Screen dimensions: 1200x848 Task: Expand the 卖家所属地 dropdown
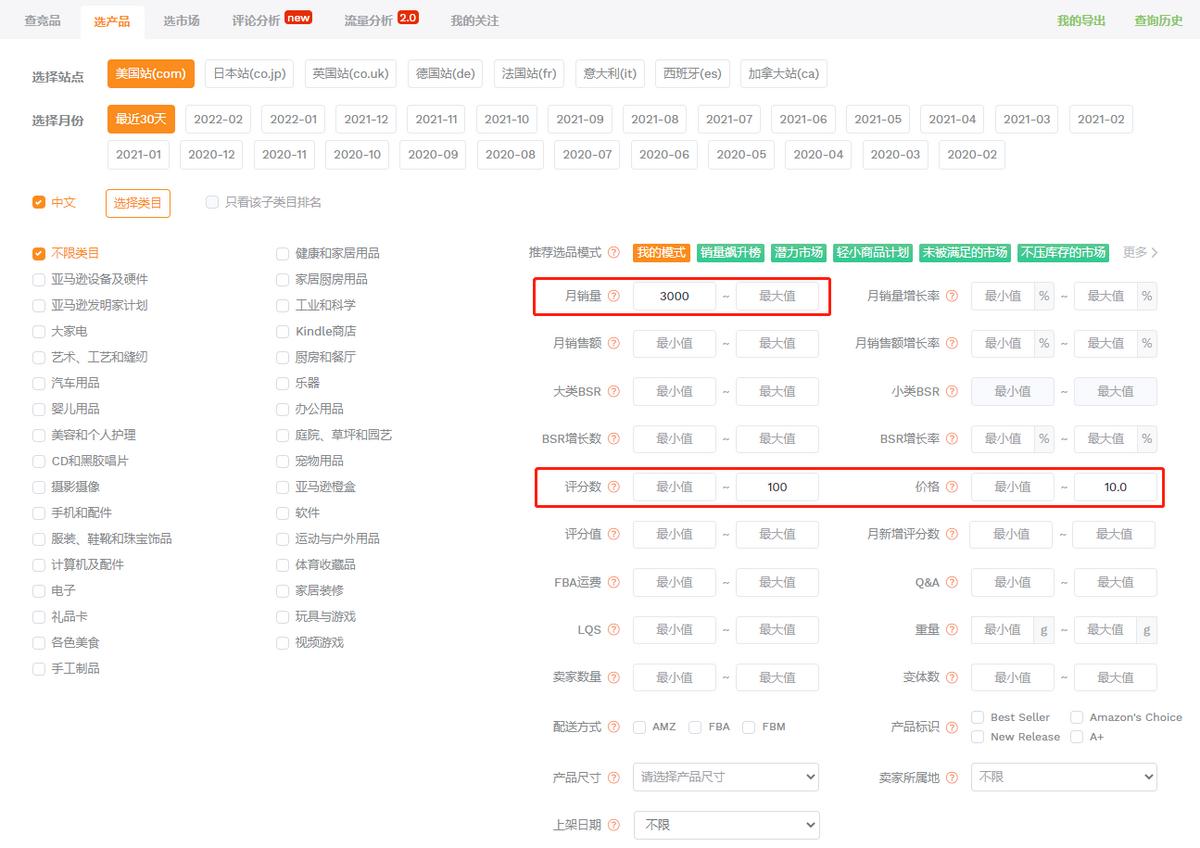(x=1063, y=776)
